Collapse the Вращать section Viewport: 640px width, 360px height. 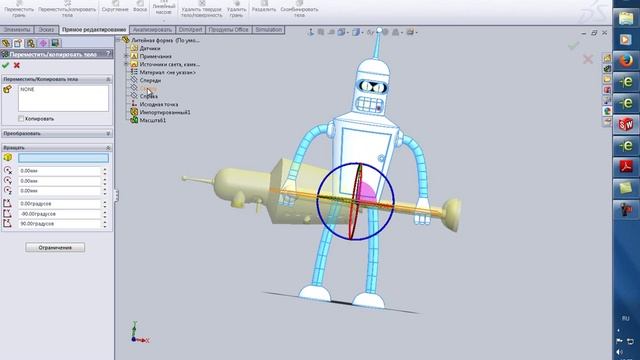[x=108, y=147]
